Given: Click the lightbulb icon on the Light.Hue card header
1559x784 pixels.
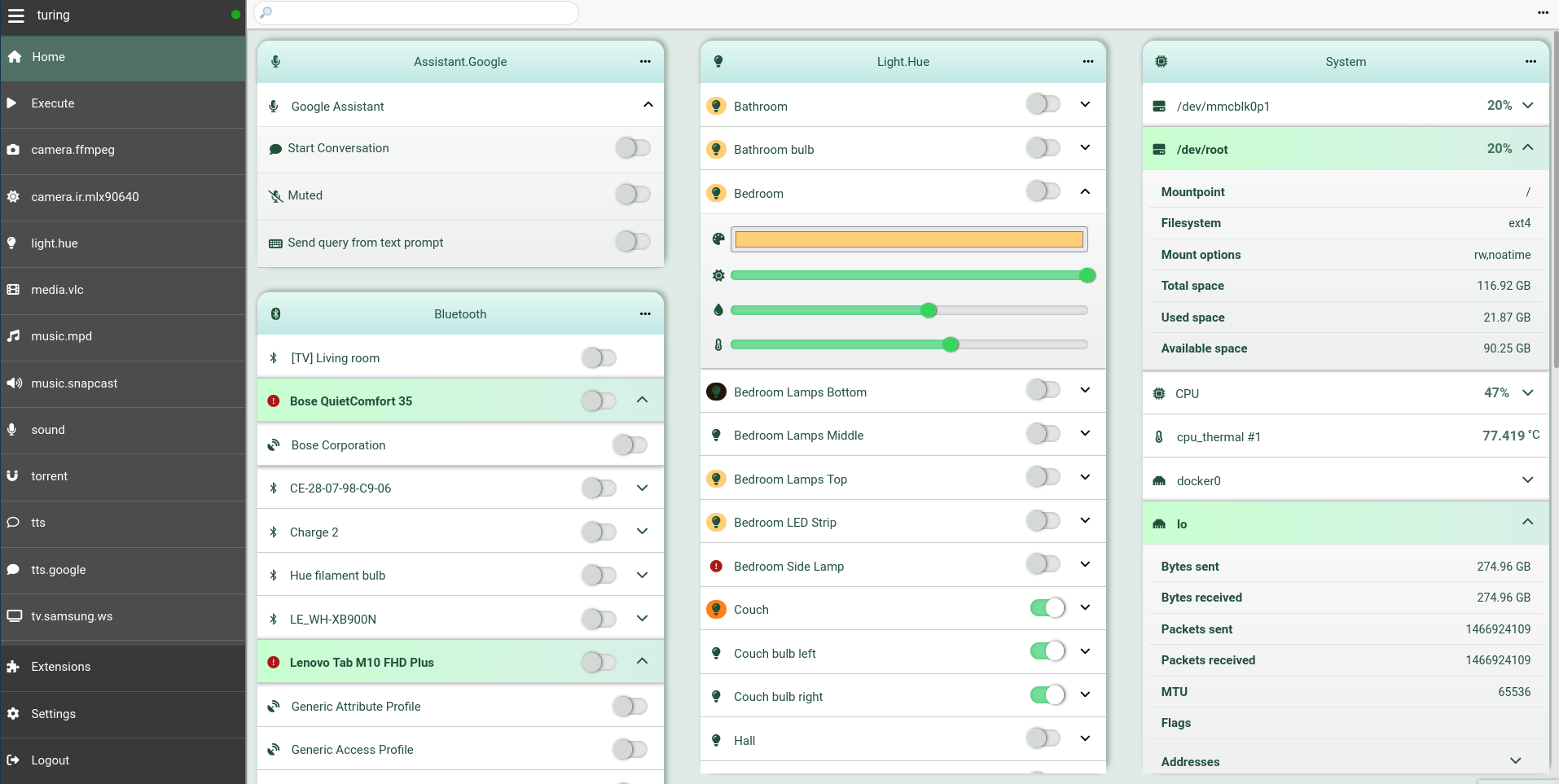Looking at the screenshot, I should pos(718,61).
